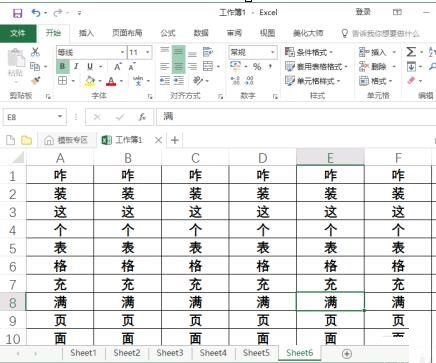
Task: Switch to the 数据 ribbon tab
Action: point(201,33)
